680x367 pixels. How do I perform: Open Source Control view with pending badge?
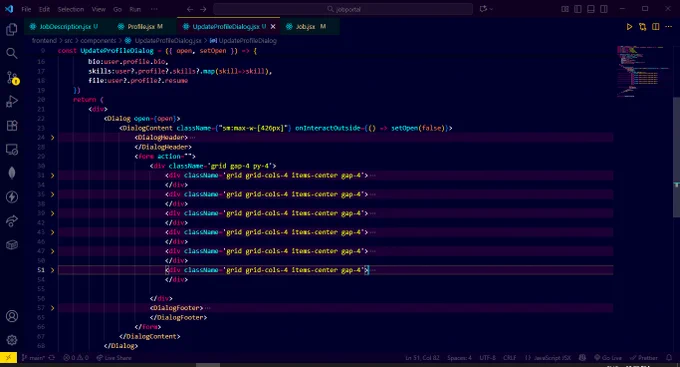[x=12, y=78]
